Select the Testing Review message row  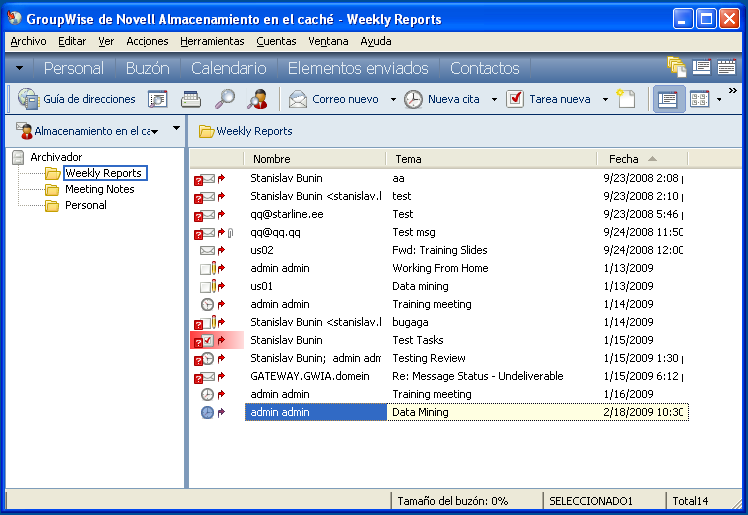(x=428, y=358)
